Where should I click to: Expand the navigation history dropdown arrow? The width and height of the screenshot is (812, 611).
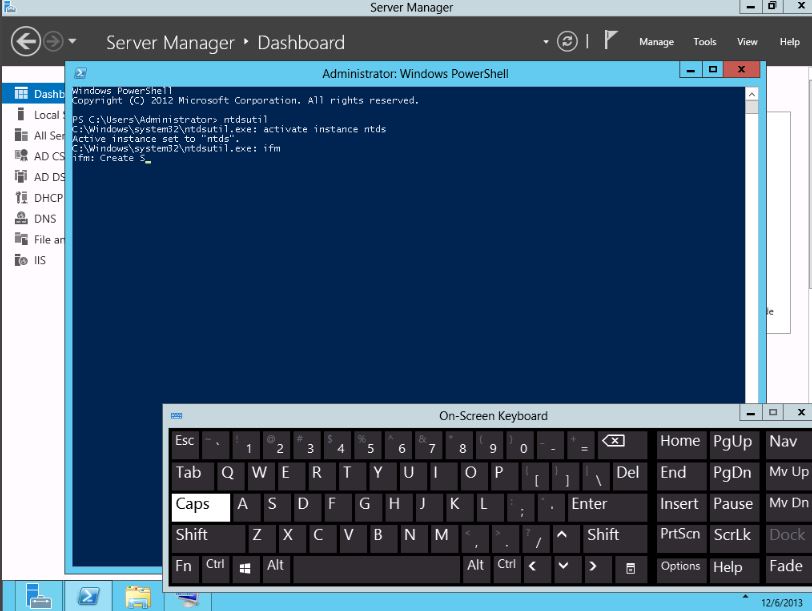pos(73,42)
